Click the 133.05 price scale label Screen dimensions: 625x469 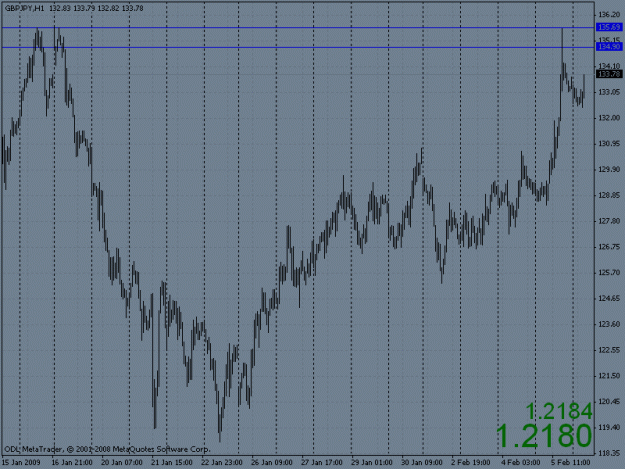[609, 92]
